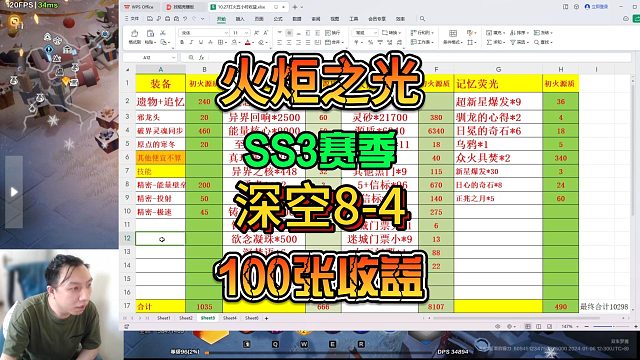Click the print icon in quick access toolbar

pyautogui.click(x=167, y=19)
